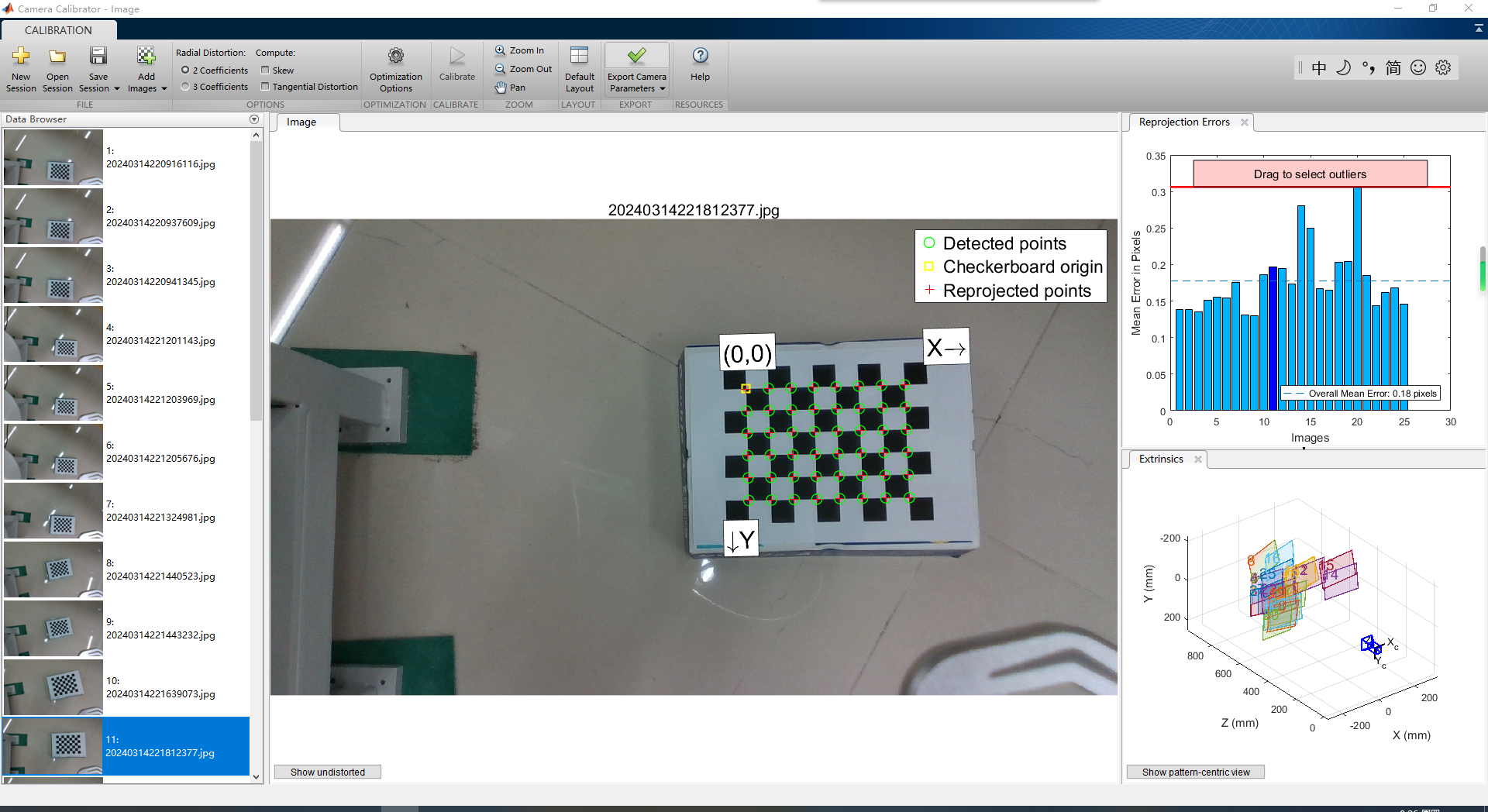
Task: Select 2 Coefficients radial distortion
Action: pyautogui.click(x=185, y=71)
